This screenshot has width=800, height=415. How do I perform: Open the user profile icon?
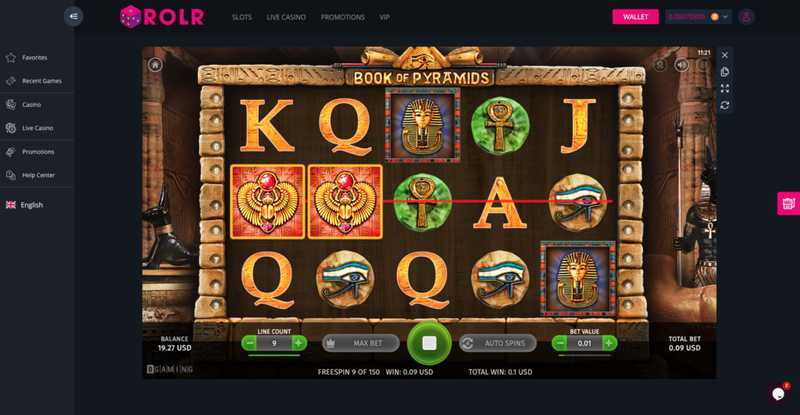(x=746, y=17)
